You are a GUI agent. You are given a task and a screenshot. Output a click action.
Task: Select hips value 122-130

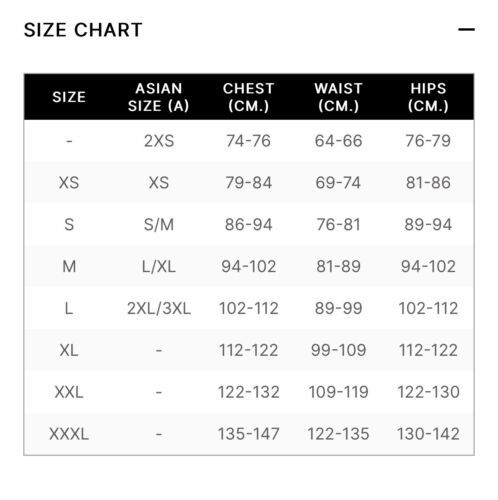click(428, 392)
